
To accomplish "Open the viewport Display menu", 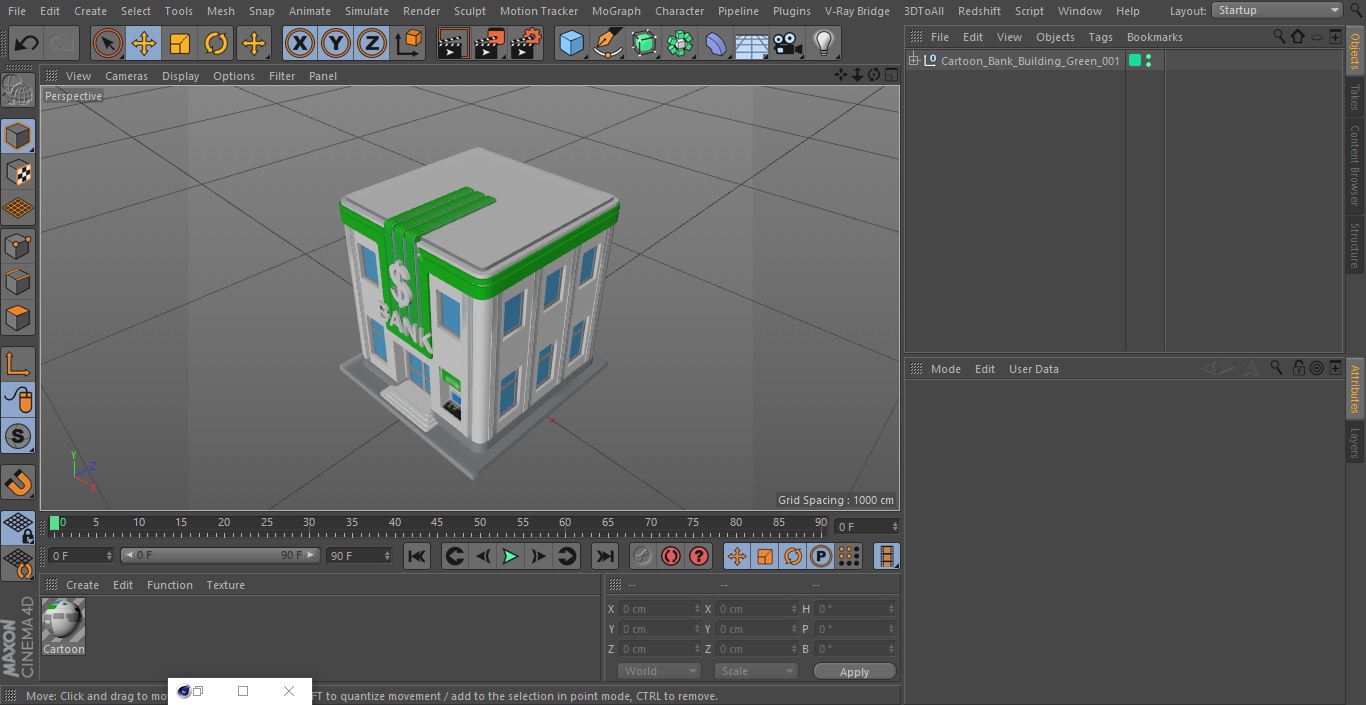I will (180, 76).
